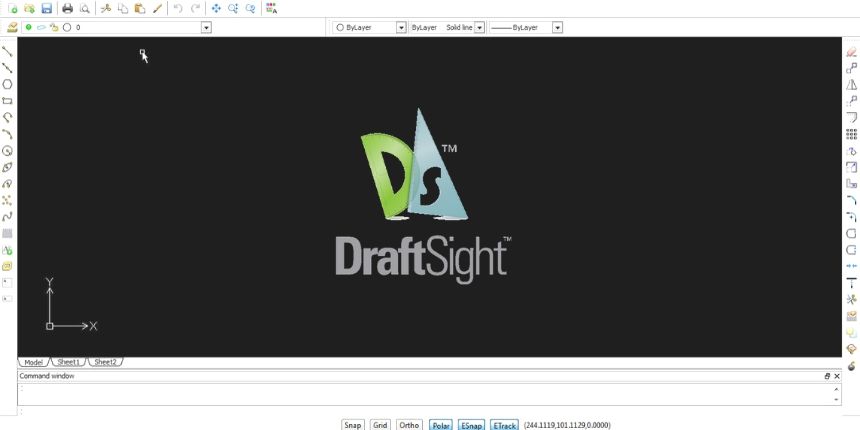Select the Polygon hexagon tool
The width and height of the screenshot is (860, 430).
7,84
